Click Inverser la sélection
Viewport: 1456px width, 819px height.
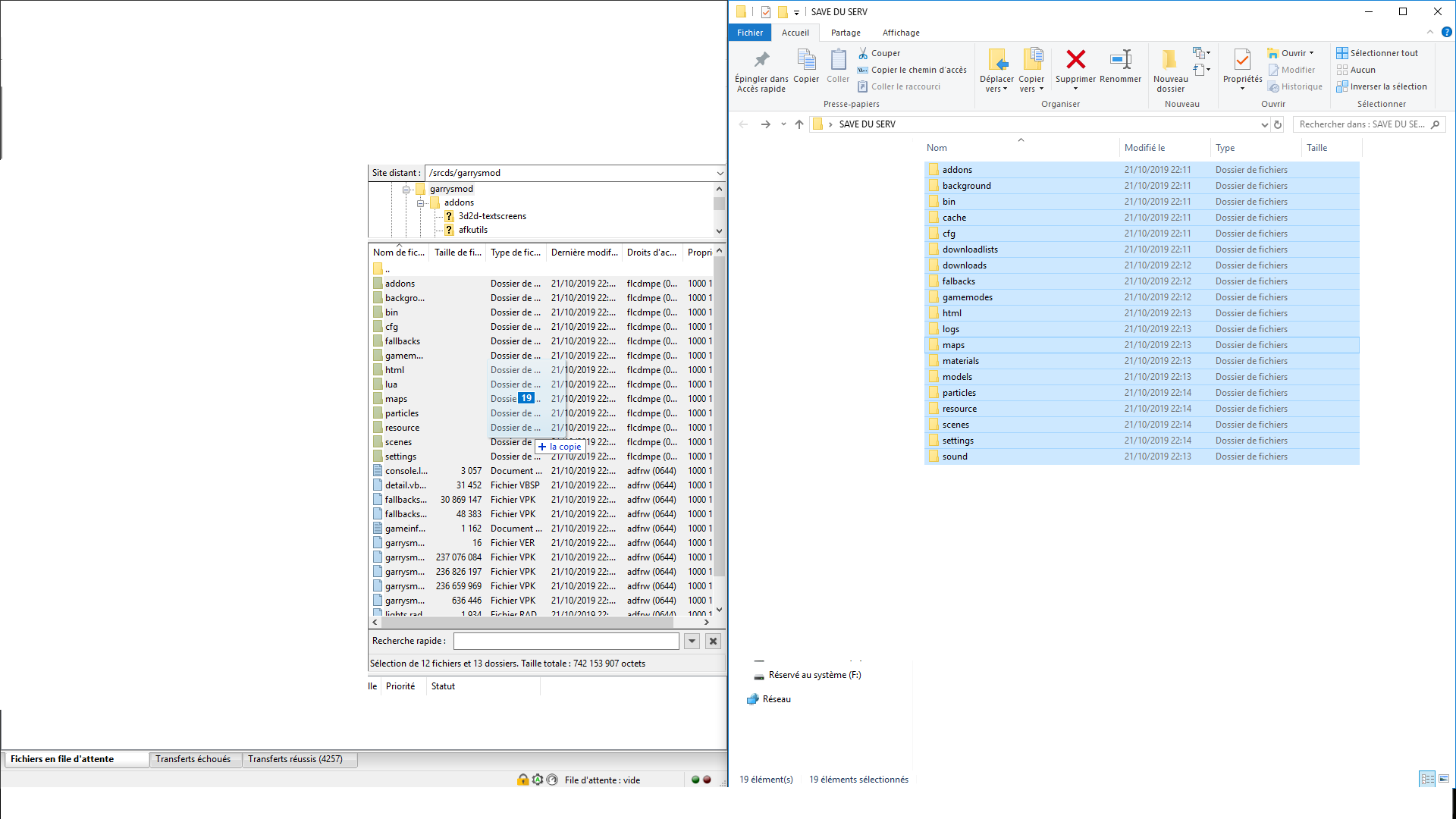point(1382,86)
